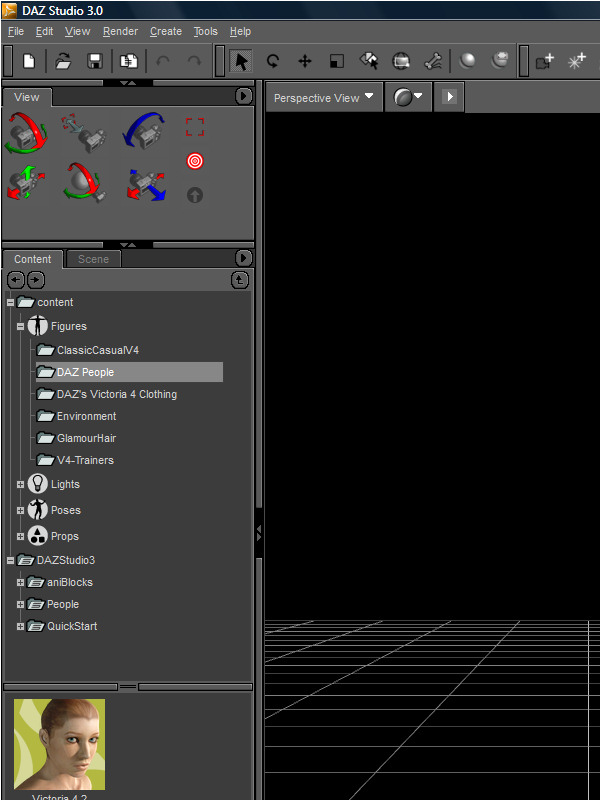Select the Translate move tool
Viewport: 600px width, 800px height.
(x=305, y=61)
